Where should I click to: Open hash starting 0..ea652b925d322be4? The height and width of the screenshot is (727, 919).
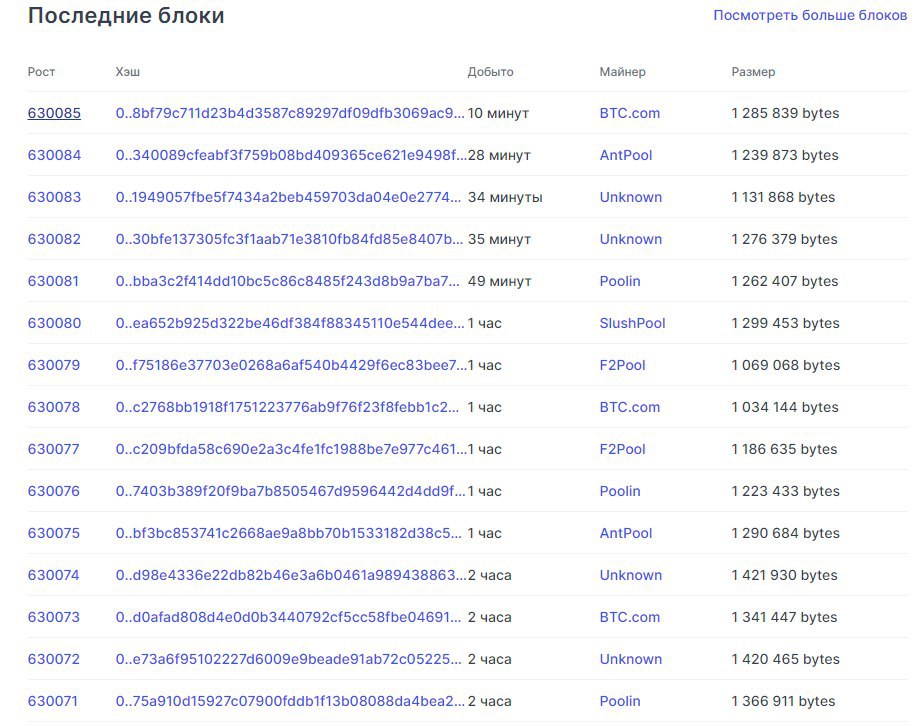290,323
